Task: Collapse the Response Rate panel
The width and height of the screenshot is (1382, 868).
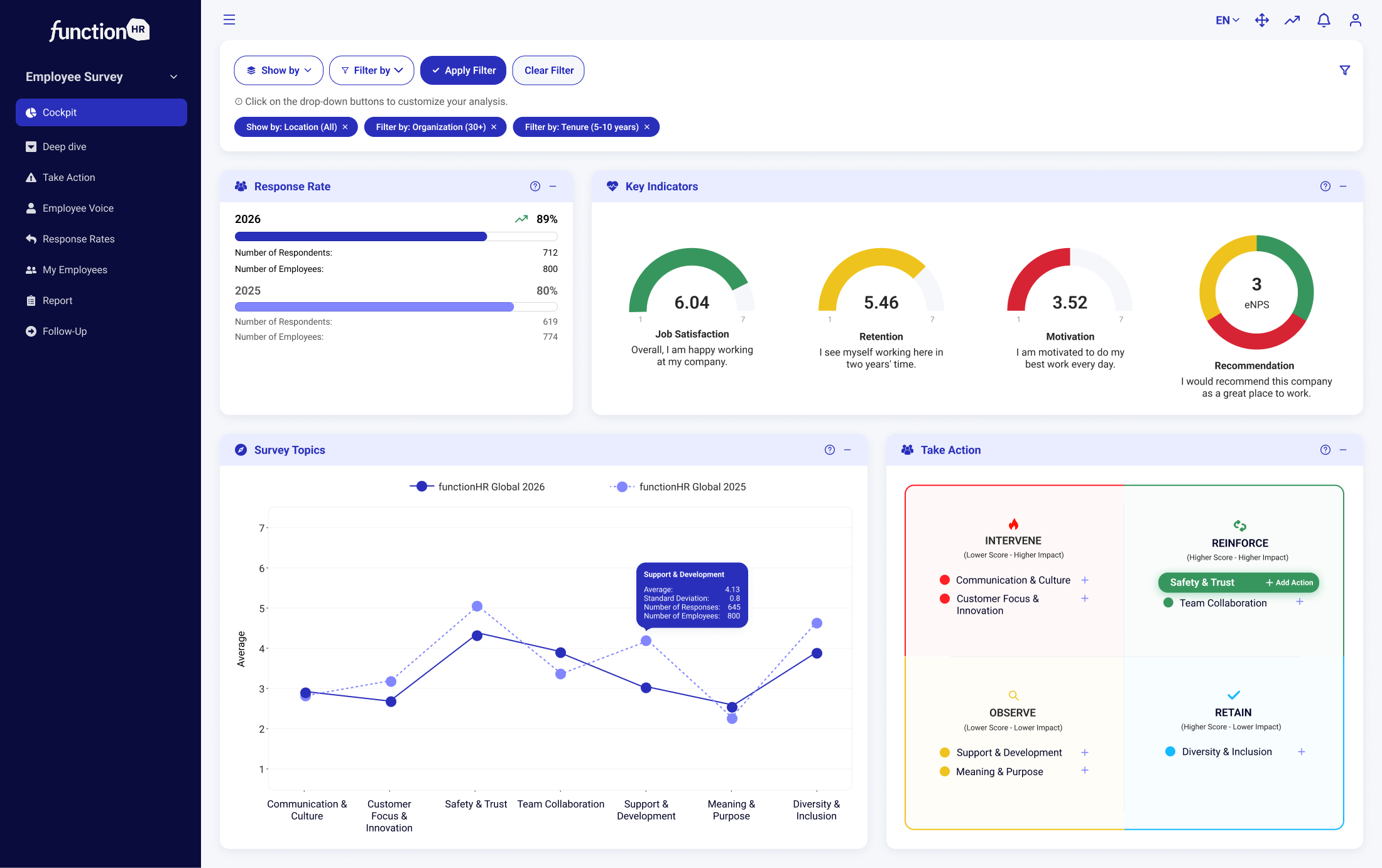Action: [553, 186]
